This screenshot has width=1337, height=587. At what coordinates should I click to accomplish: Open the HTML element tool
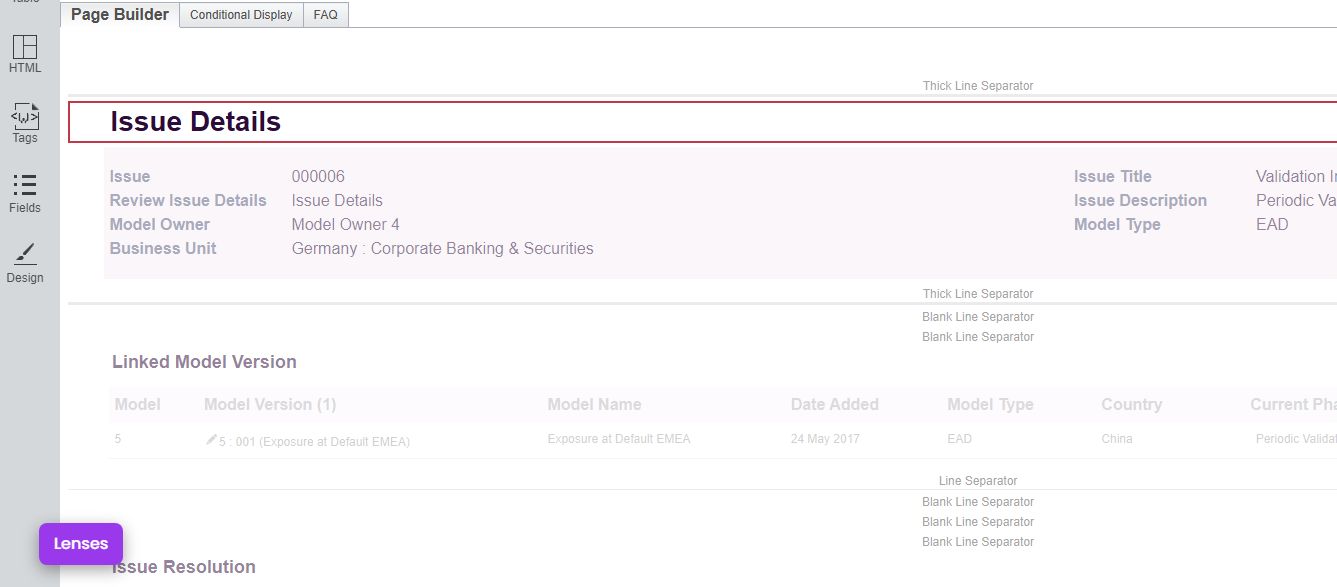point(25,54)
